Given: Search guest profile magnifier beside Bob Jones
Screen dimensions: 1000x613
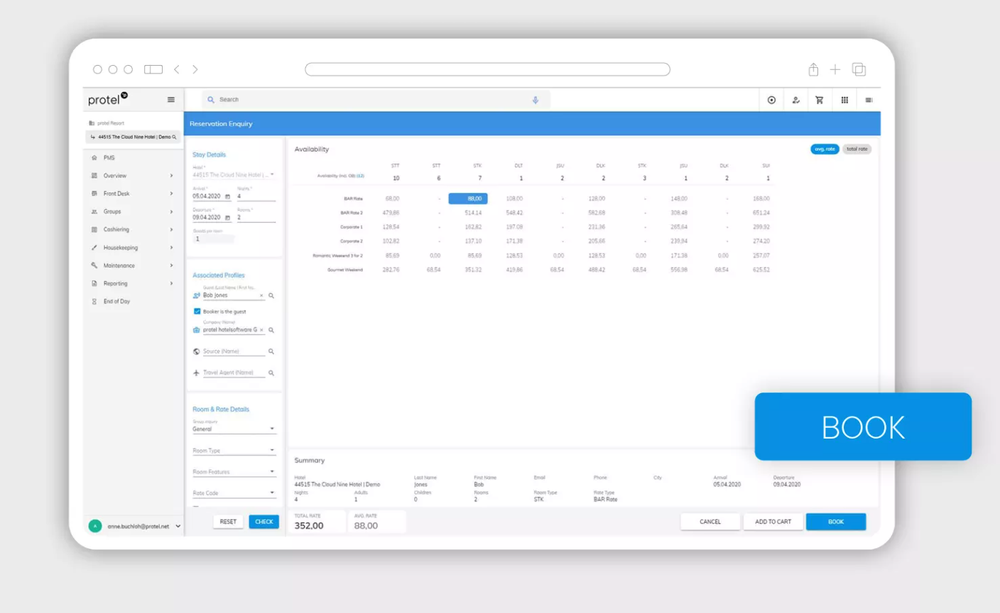Looking at the screenshot, I should coord(271,296).
